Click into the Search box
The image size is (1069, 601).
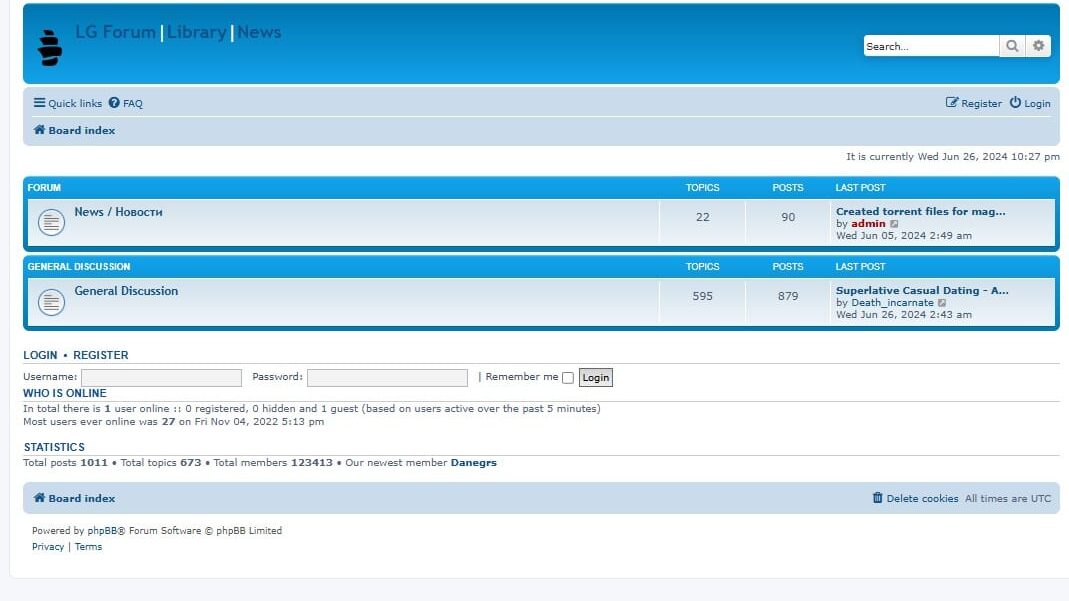tap(930, 46)
